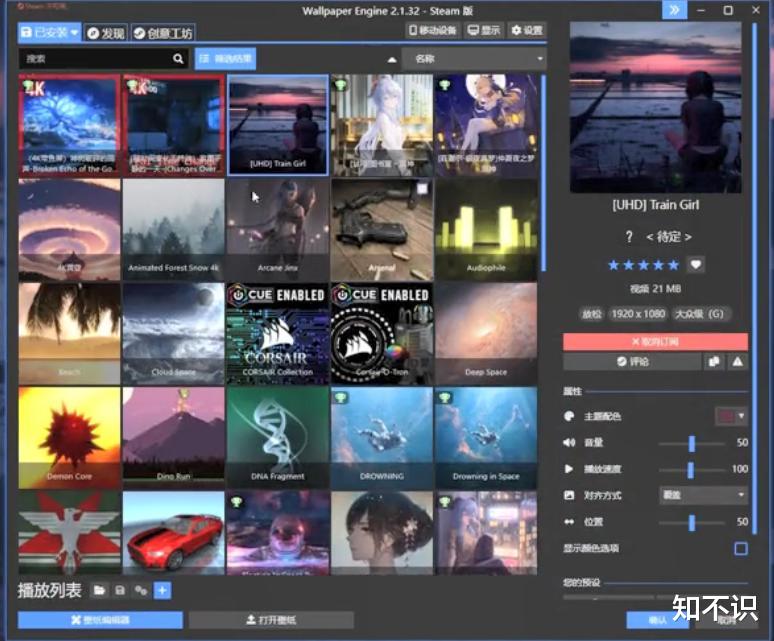
Task: Open the Mobile devices (移动设备) button
Action: click(432, 31)
